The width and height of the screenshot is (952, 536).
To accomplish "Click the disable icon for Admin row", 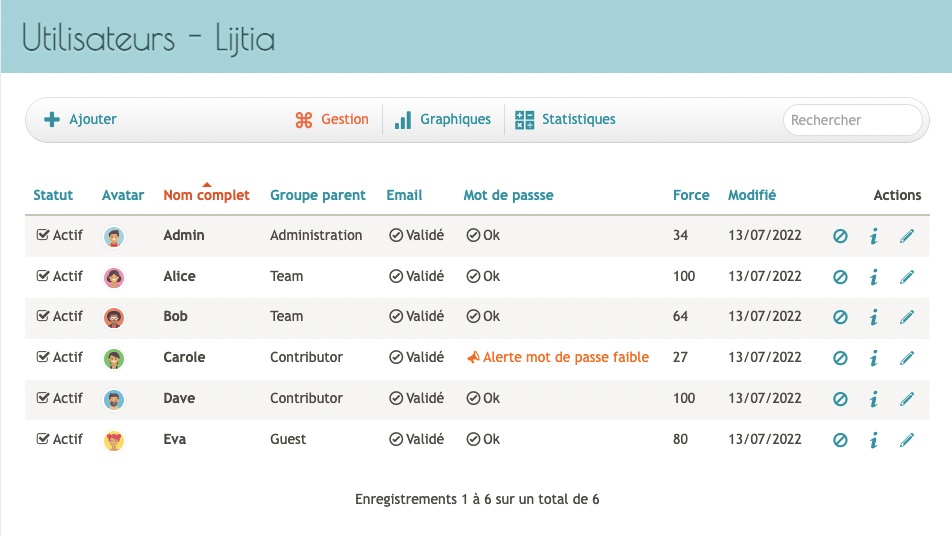I will 840,236.
